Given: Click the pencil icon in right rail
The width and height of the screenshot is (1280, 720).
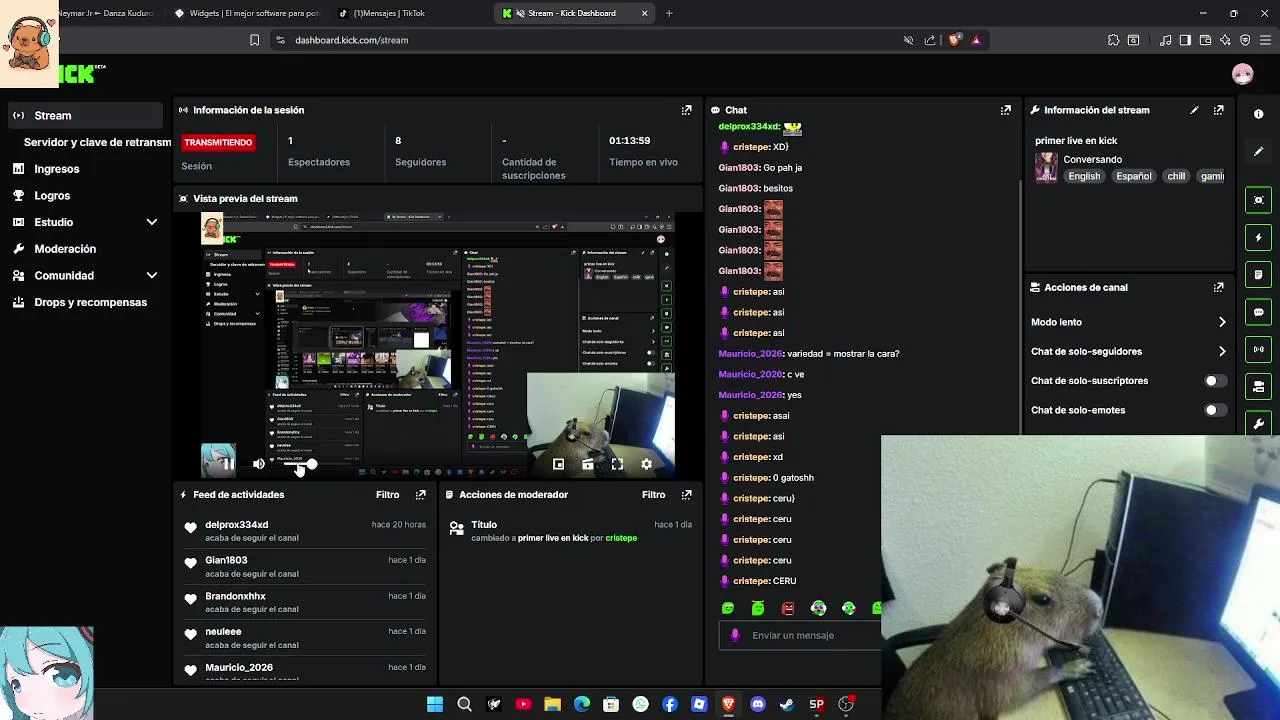Looking at the screenshot, I should pos(1258,151).
